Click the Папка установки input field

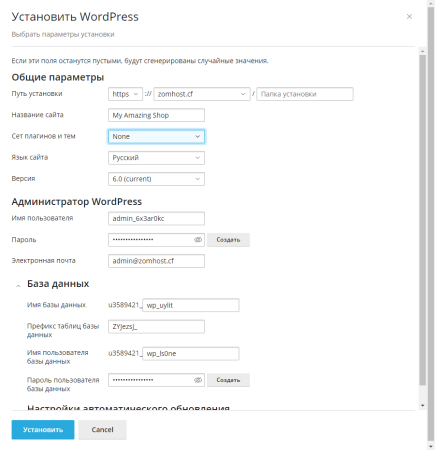(x=305, y=94)
